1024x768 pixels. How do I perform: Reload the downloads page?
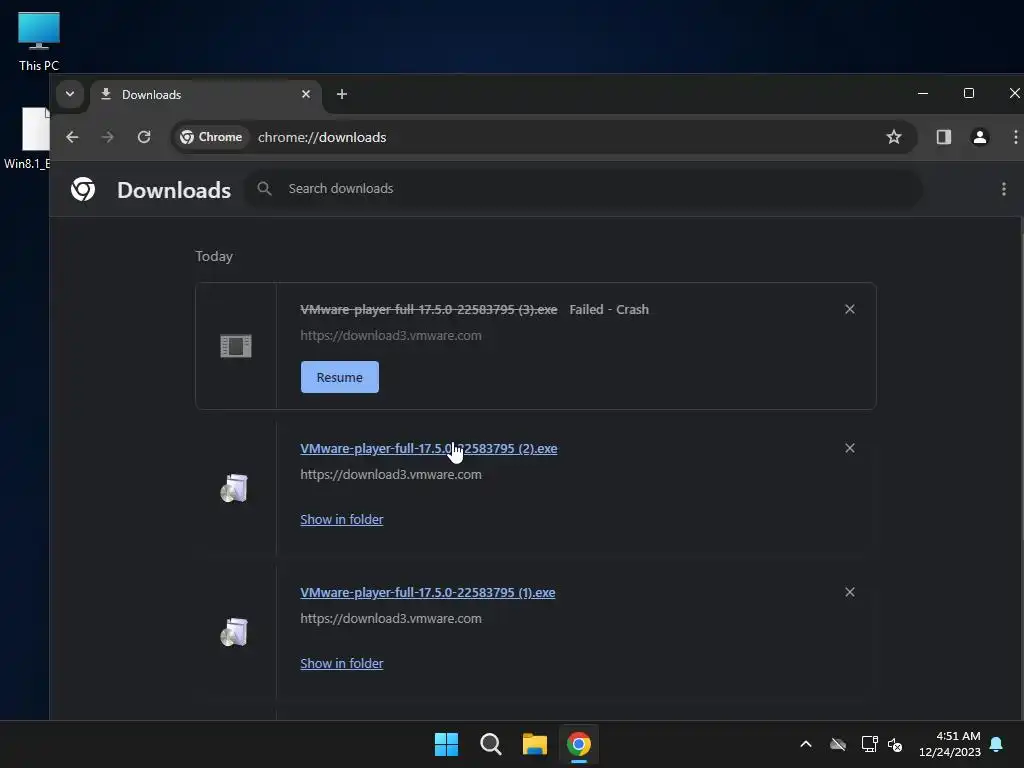[144, 137]
